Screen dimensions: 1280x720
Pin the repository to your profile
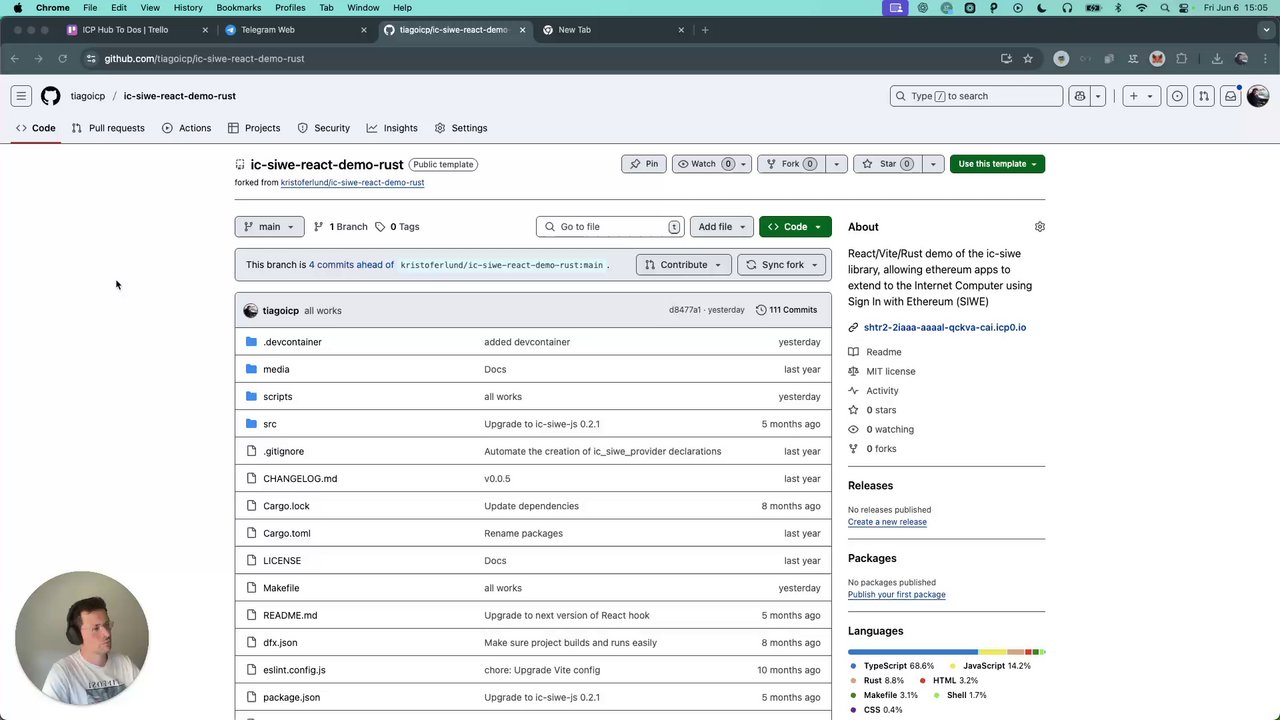645,164
